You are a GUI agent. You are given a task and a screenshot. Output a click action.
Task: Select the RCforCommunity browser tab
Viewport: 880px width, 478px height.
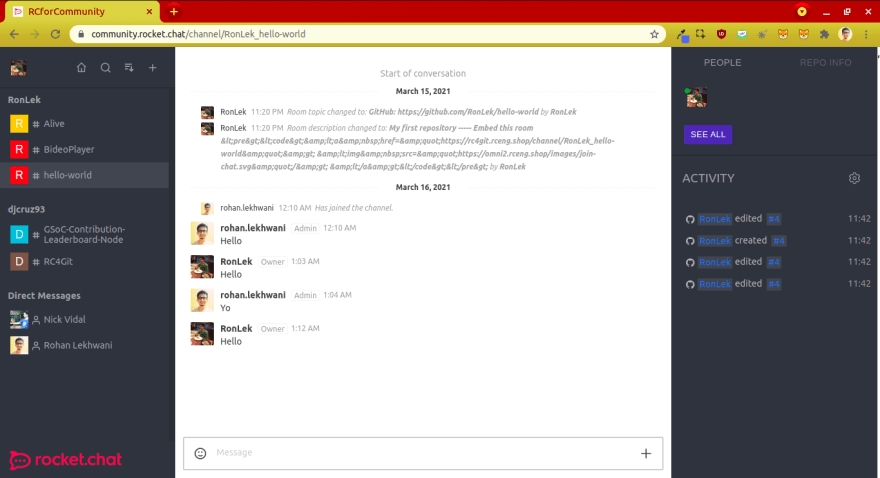[80, 12]
